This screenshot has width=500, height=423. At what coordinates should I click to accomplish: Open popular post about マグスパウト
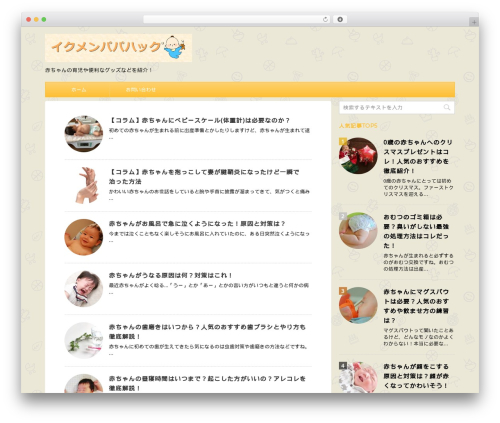[x=416, y=306]
